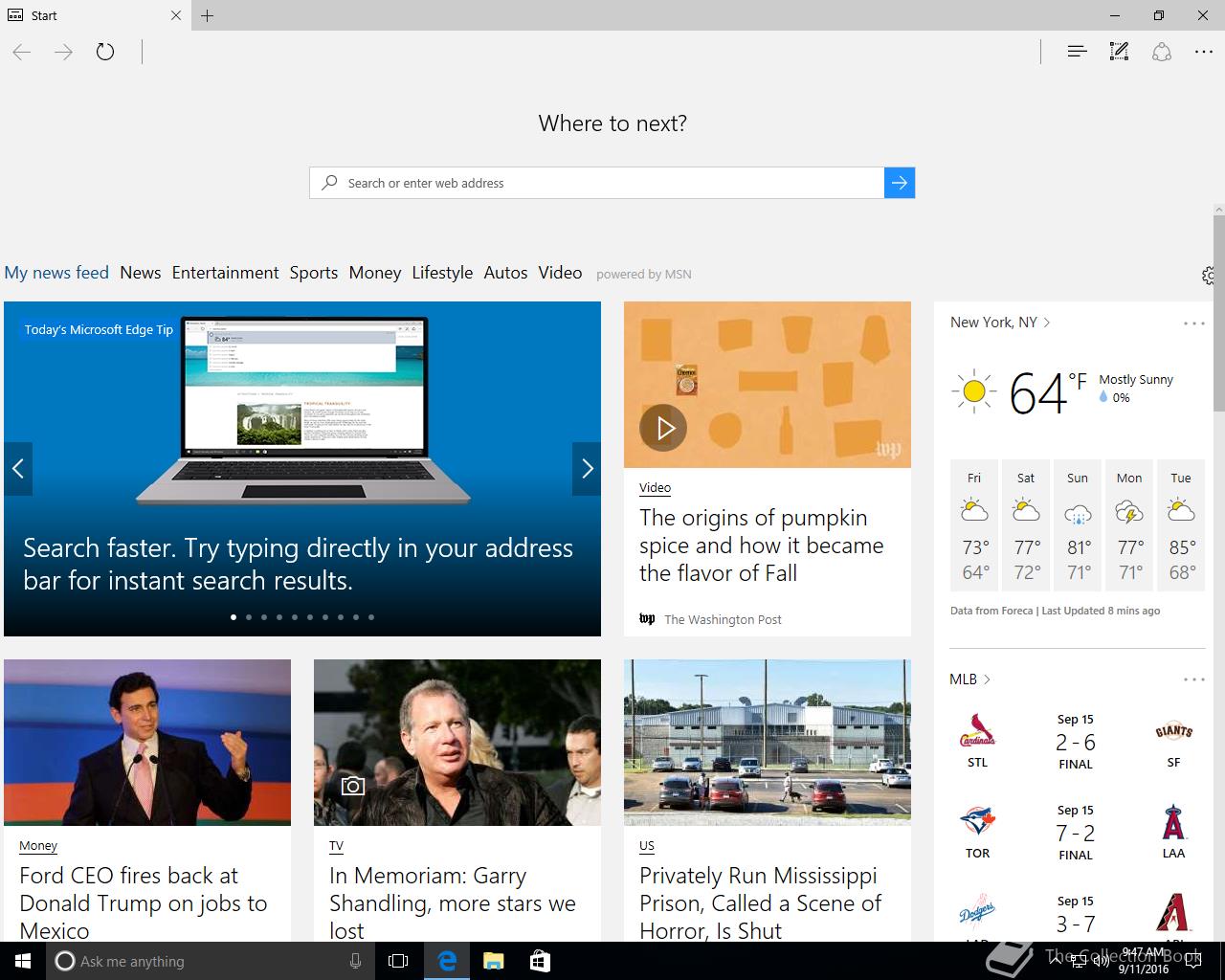Open the Money category label above Ford article
This screenshot has width=1225, height=980.
38,846
